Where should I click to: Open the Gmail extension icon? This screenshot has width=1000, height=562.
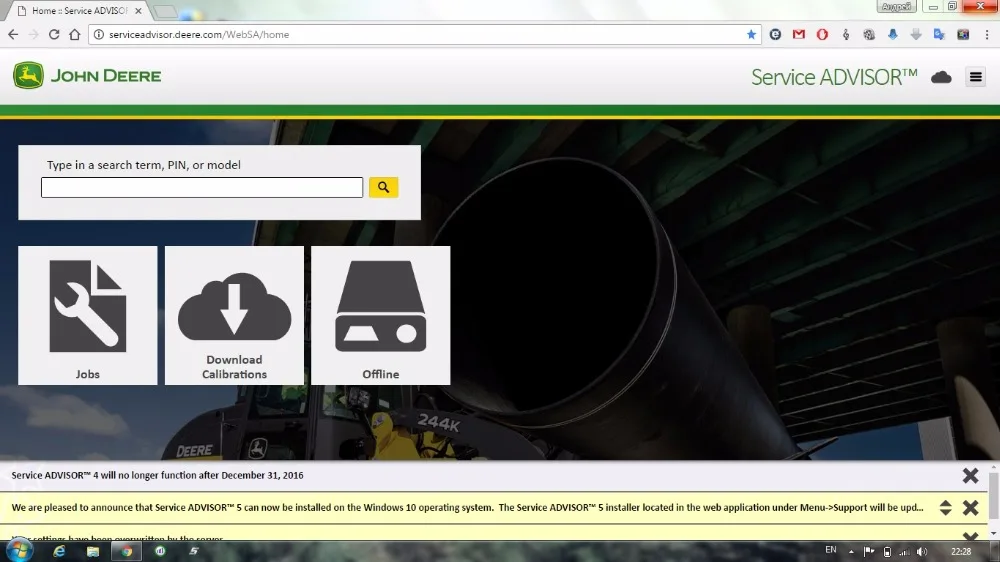[798, 34]
